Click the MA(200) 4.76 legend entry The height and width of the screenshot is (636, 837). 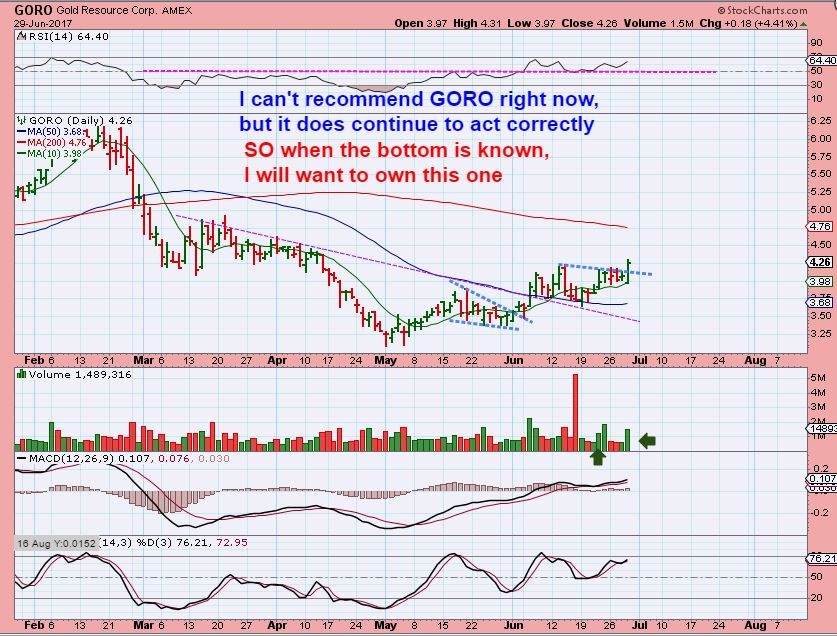(x=52, y=143)
